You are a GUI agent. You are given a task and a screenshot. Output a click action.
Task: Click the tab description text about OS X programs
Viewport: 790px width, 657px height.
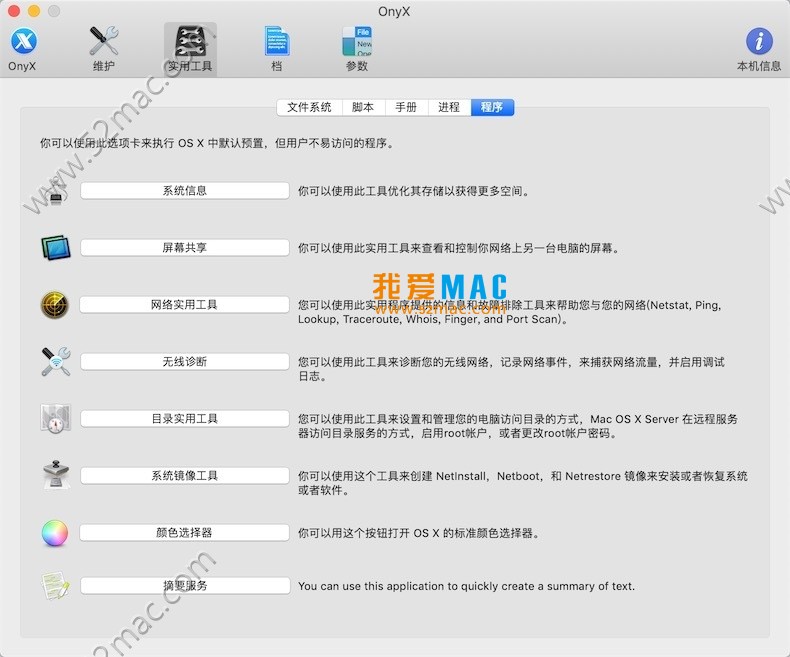point(217,144)
